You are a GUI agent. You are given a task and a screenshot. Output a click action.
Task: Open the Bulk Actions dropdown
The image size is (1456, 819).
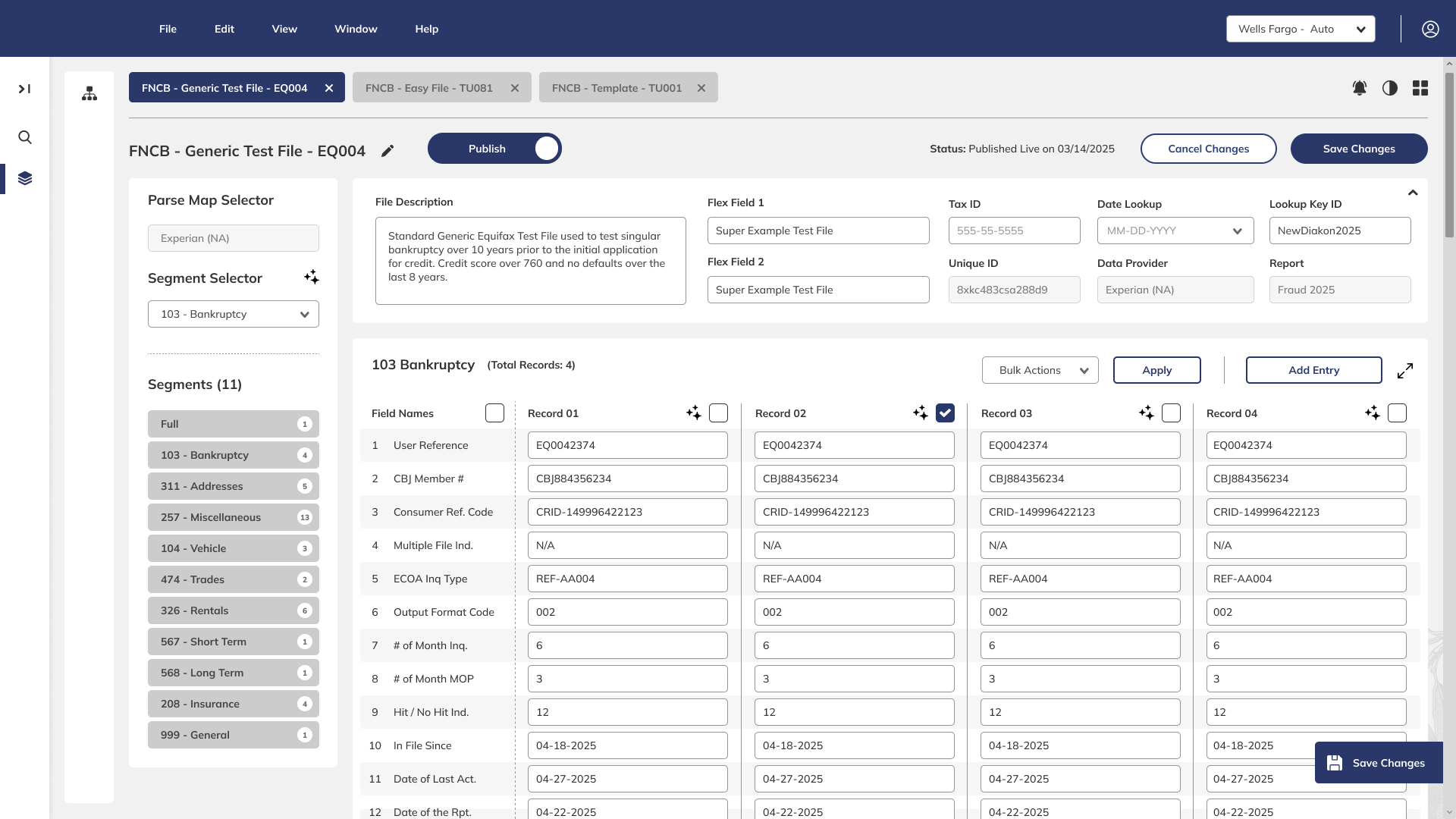1040,370
